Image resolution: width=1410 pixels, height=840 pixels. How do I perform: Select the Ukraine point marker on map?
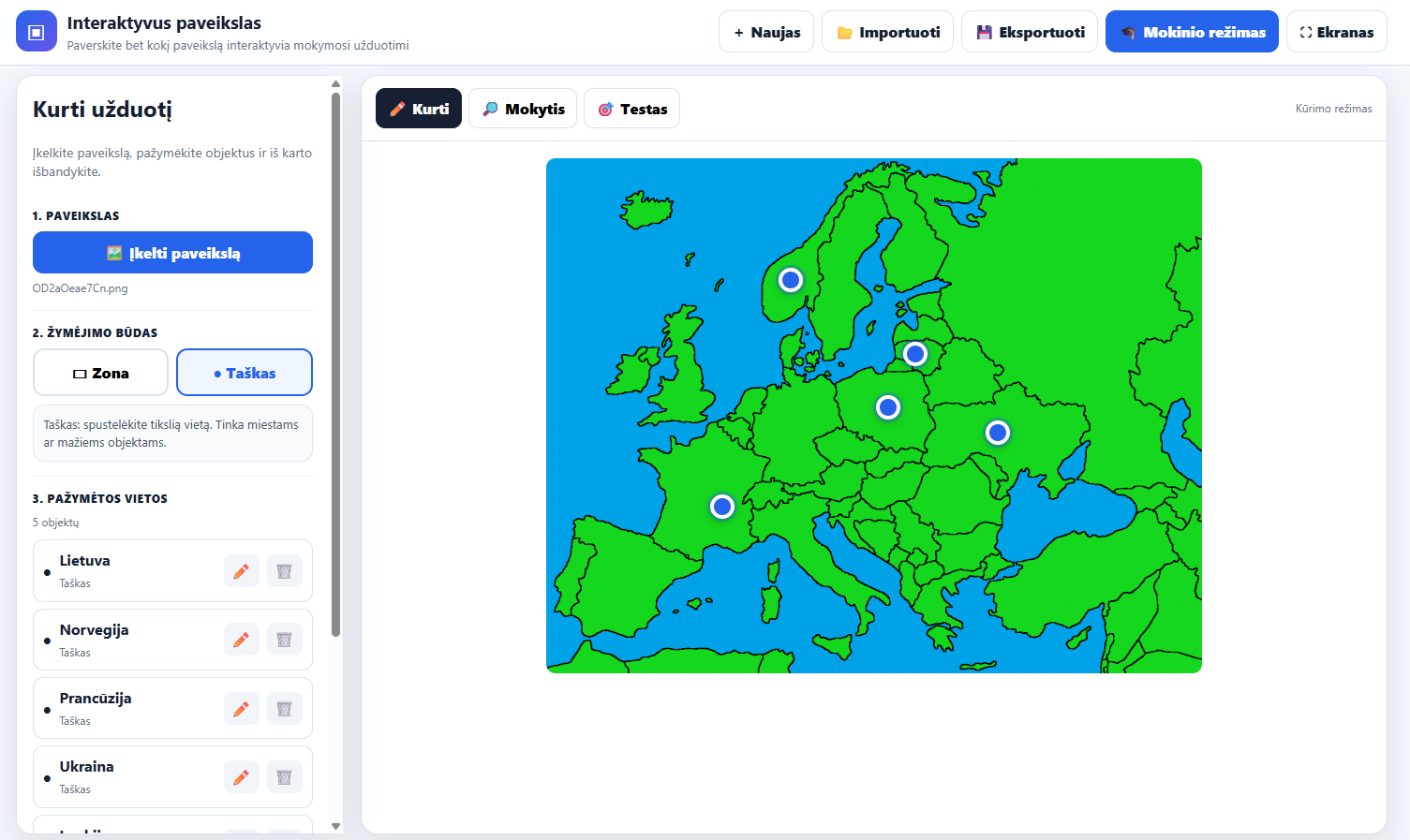998,433
